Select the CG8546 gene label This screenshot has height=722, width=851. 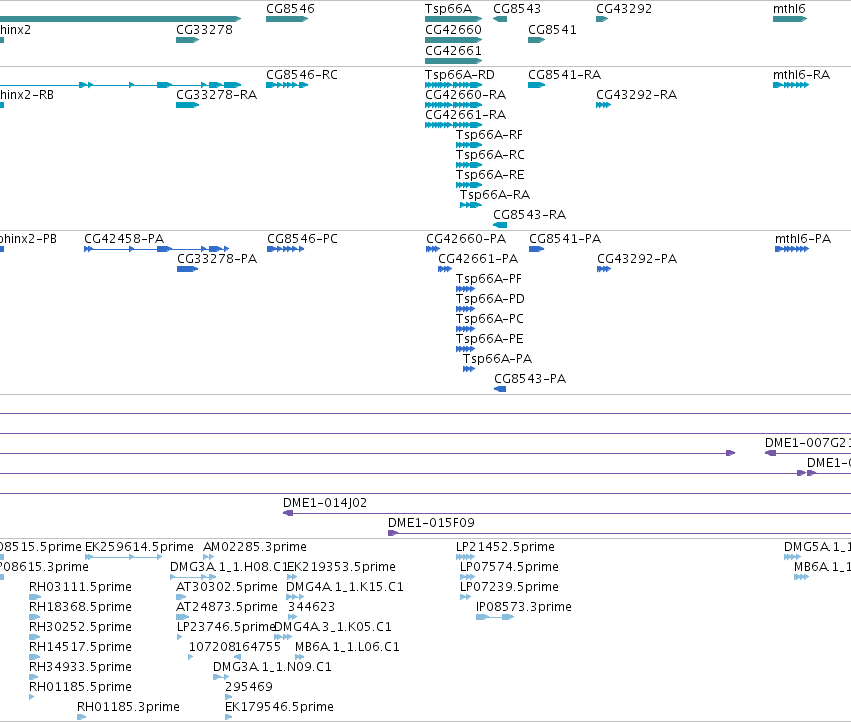[x=290, y=9]
